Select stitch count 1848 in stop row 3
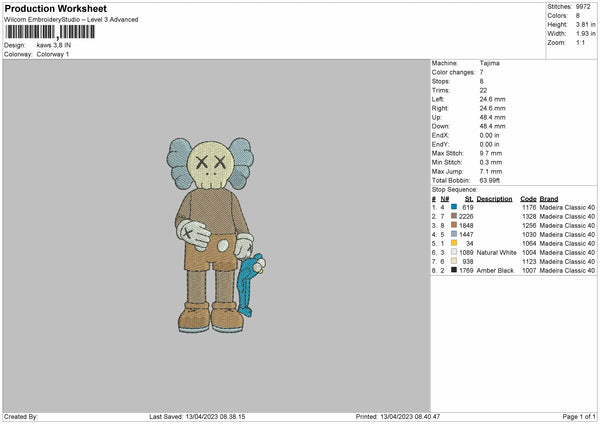This screenshot has width=600, height=424. [x=466, y=225]
